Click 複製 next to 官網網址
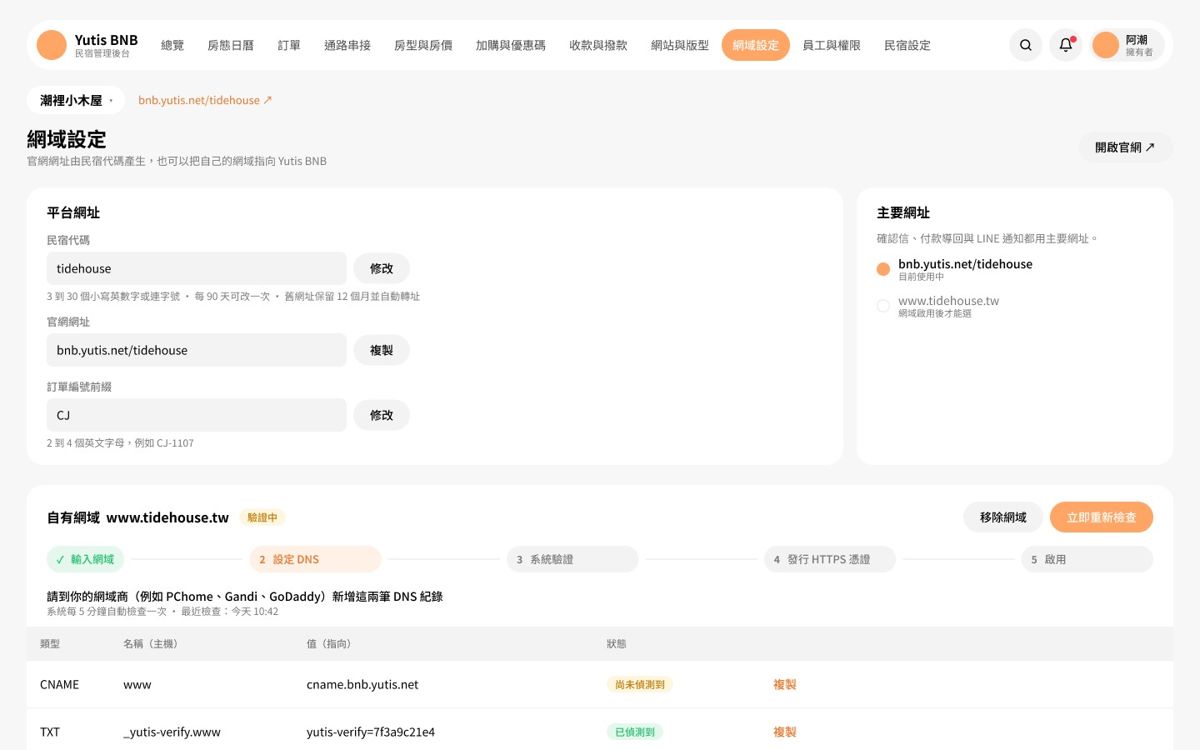This screenshot has width=1200, height=750. pyautogui.click(x=381, y=350)
